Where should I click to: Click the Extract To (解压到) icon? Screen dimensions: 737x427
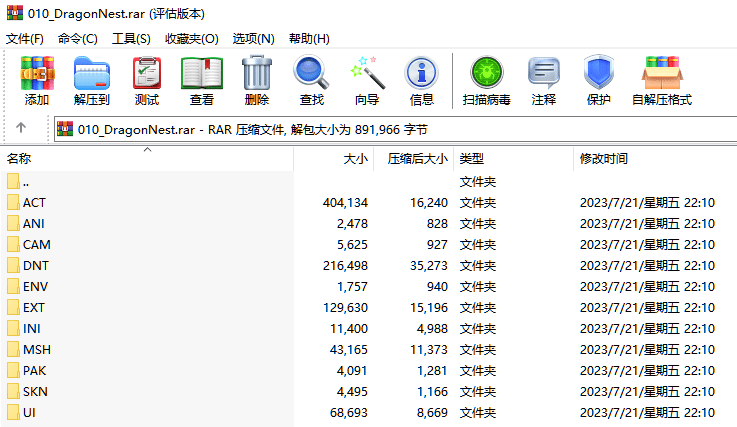pos(92,73)
